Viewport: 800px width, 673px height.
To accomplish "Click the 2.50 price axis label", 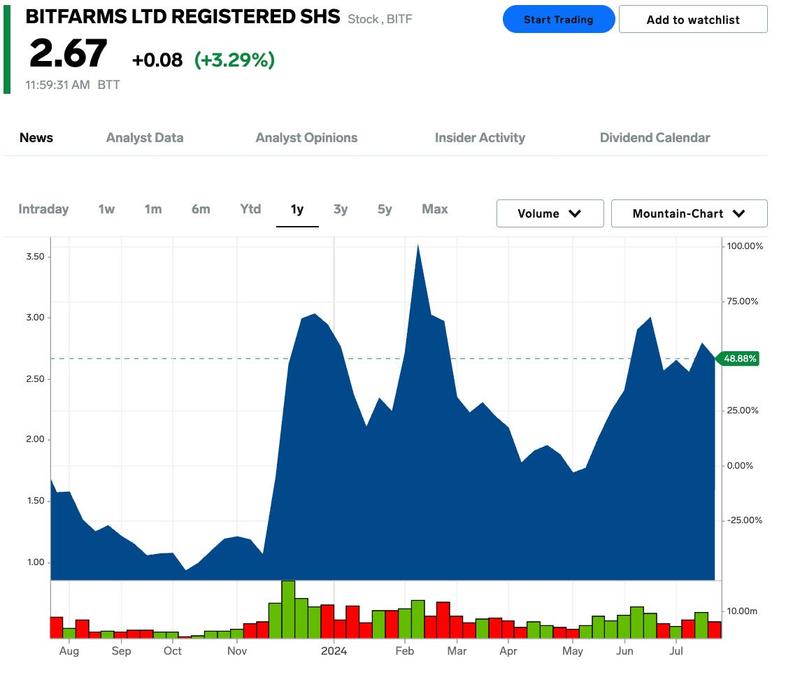I will pyautogui.click(x=35, y=379).
